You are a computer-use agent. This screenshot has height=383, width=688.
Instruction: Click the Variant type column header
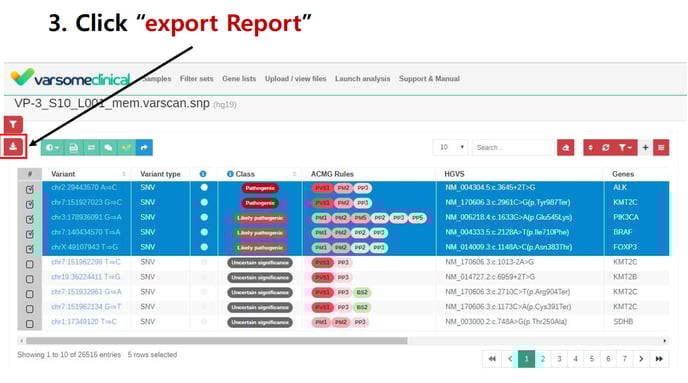160,174
